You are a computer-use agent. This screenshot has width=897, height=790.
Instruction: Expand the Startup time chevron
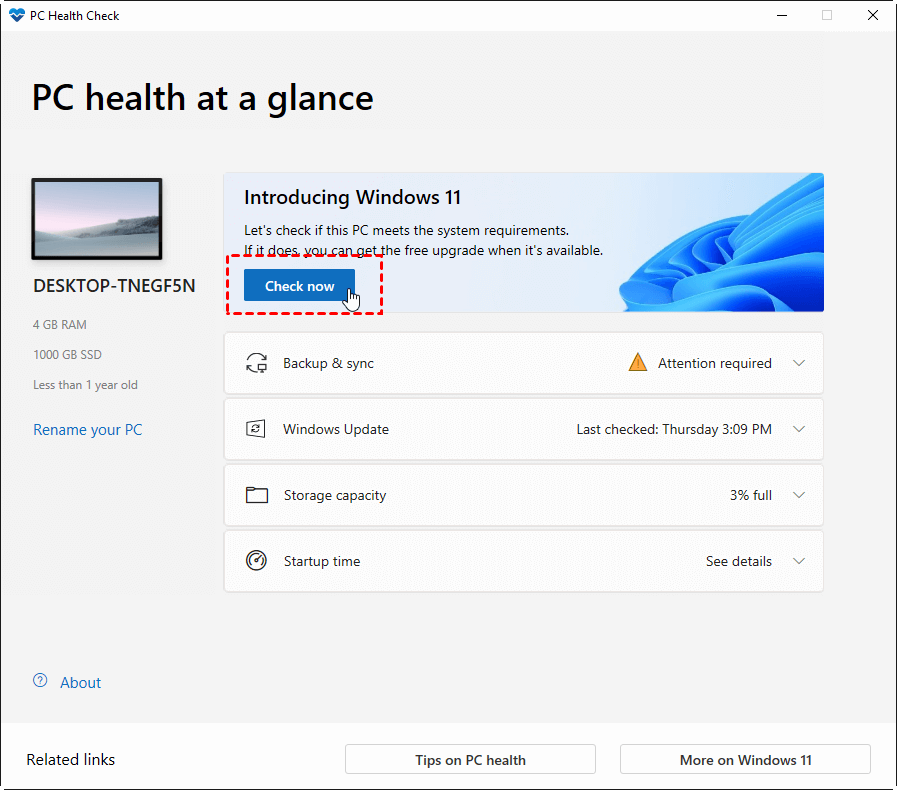pos(799,561)
